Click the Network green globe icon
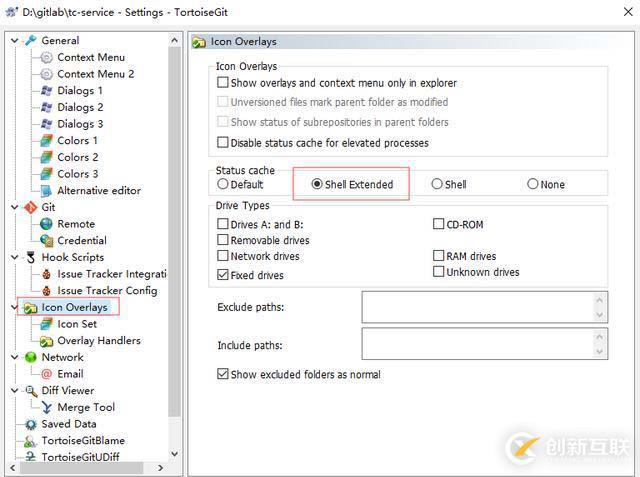The image size is (640, 477). point(31,357)
